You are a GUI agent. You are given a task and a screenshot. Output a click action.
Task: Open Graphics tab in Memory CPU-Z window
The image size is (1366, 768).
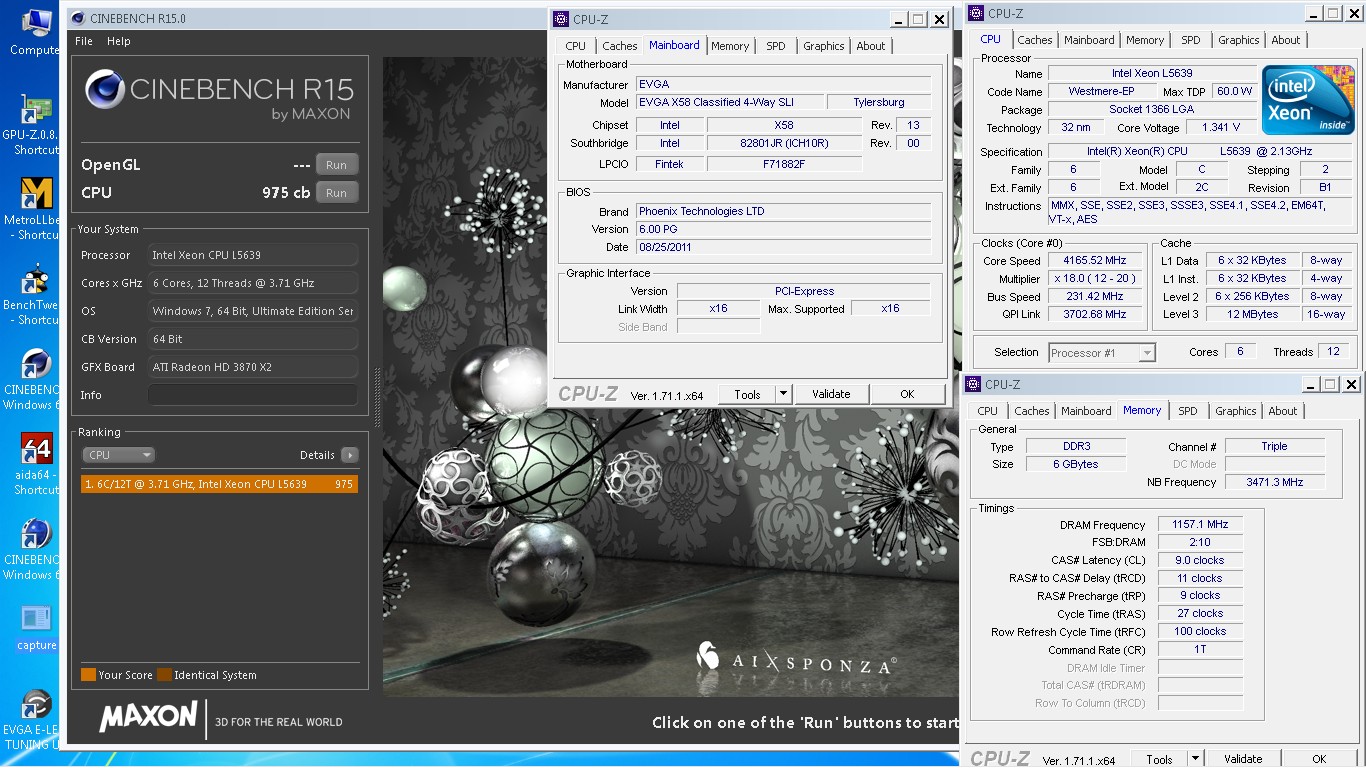(x=1236, y=411)
